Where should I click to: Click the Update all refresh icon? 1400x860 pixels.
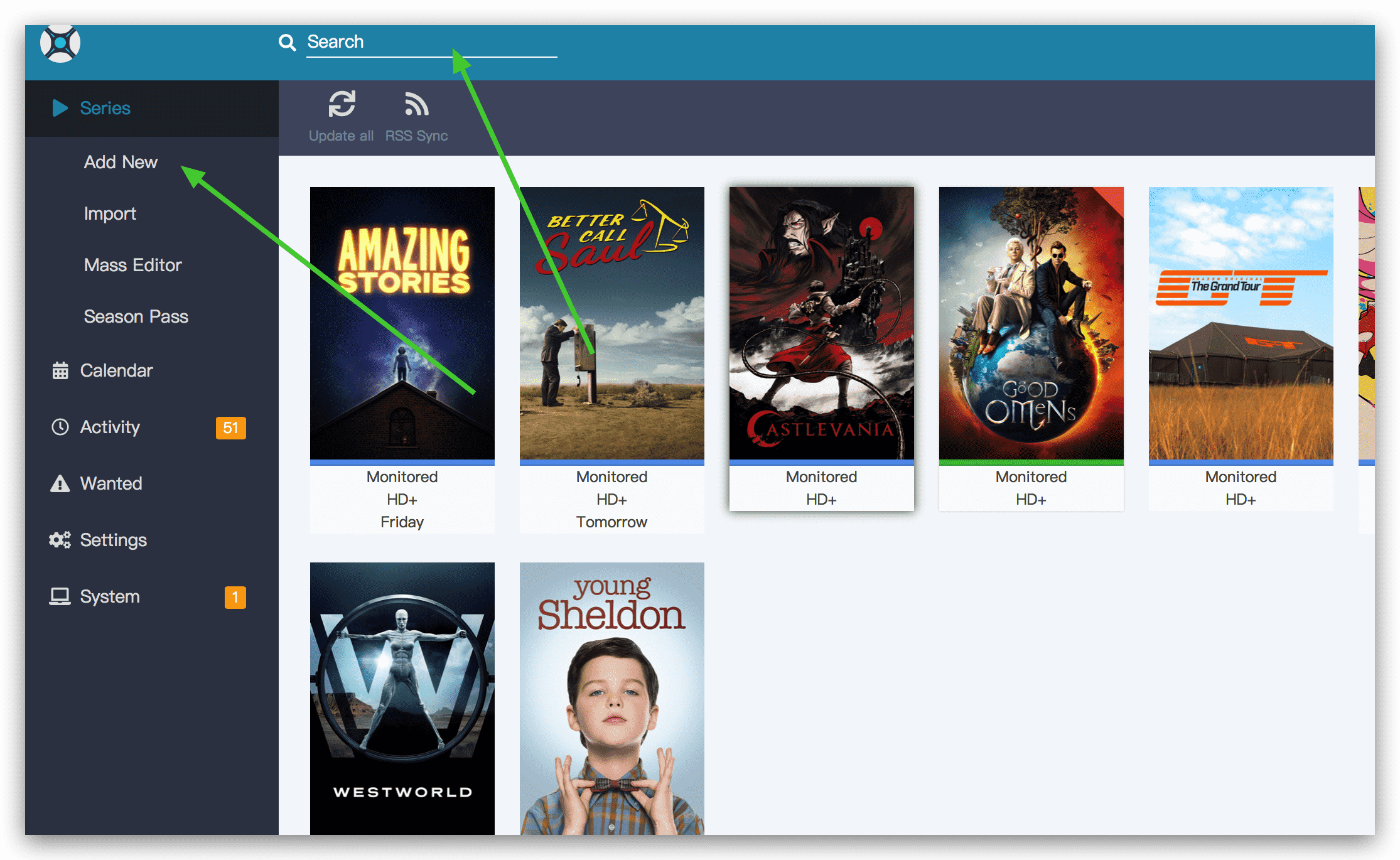[x=342, y=104]
